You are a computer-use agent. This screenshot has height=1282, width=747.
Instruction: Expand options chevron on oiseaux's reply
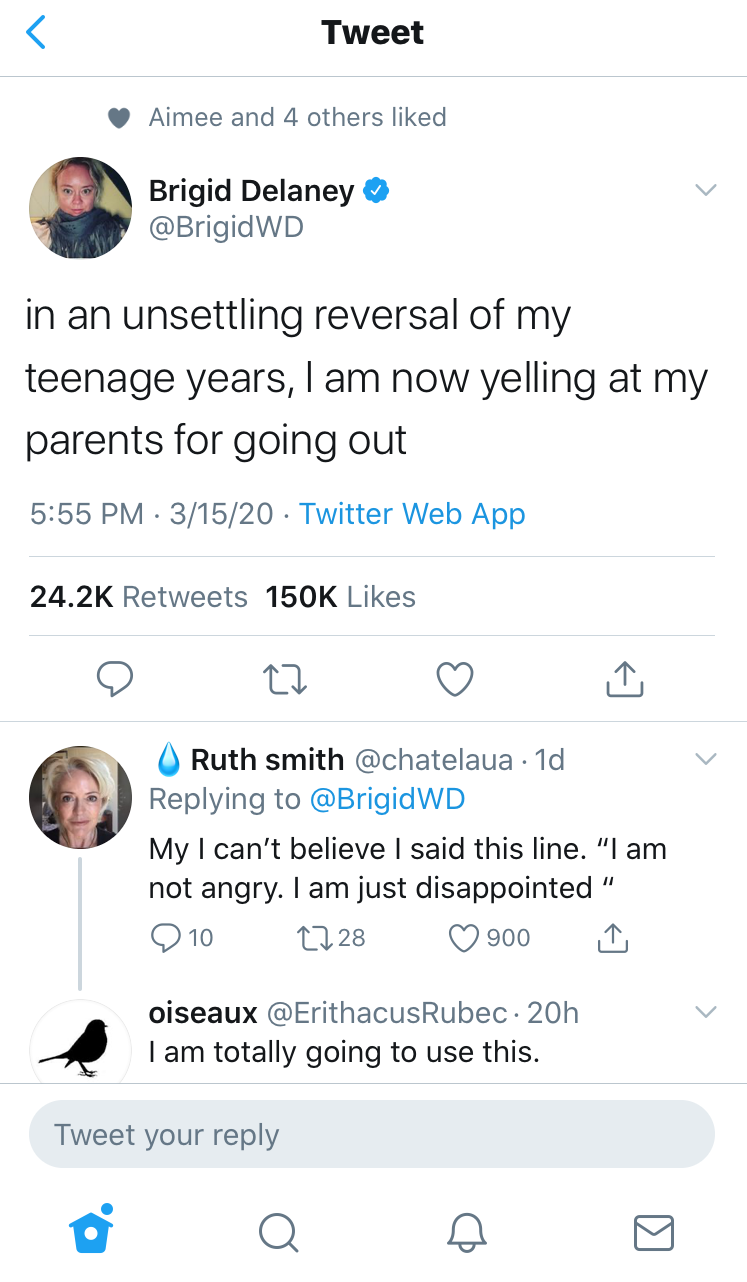706,1013
